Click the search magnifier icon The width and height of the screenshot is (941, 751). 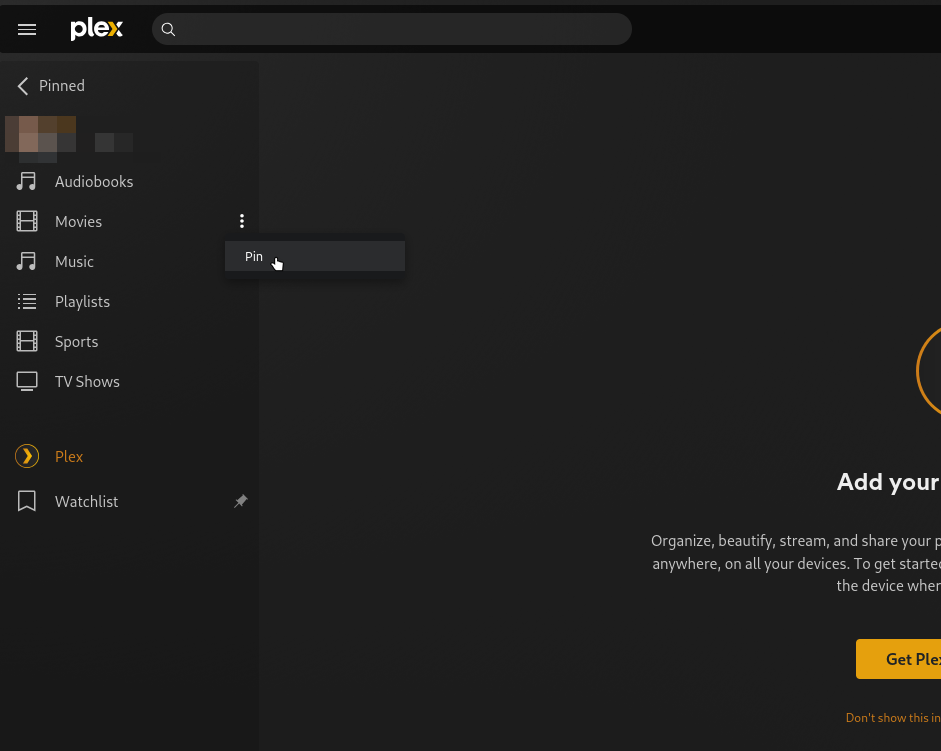169,29
